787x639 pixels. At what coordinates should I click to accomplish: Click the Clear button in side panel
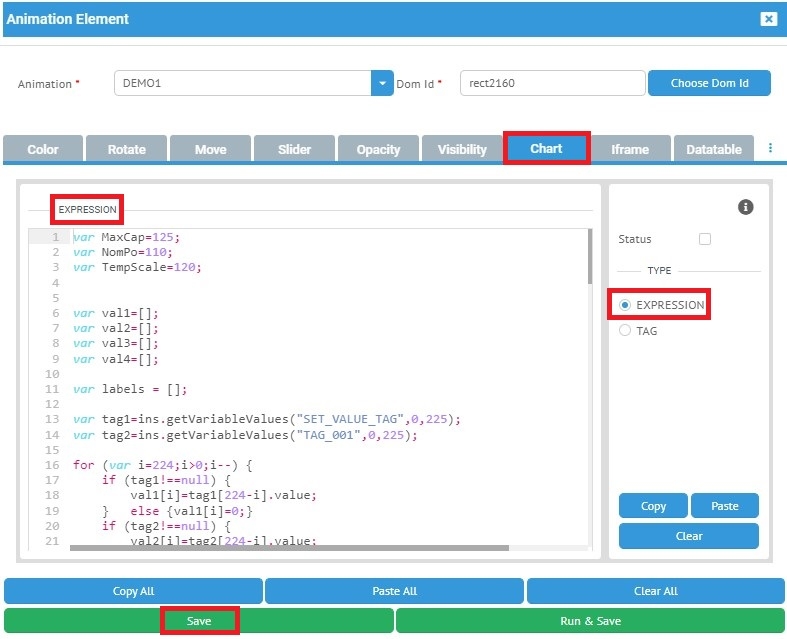click(688, 536)
